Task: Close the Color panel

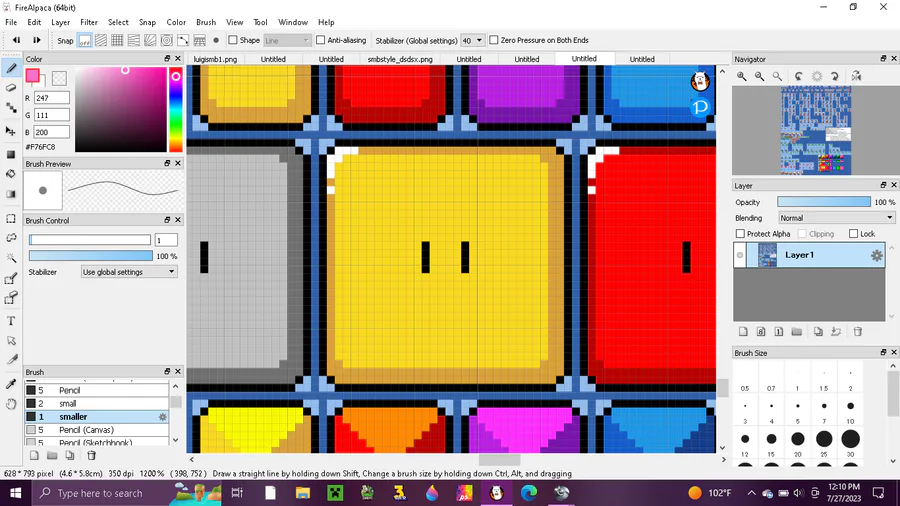Action: (x=178, y=59)
